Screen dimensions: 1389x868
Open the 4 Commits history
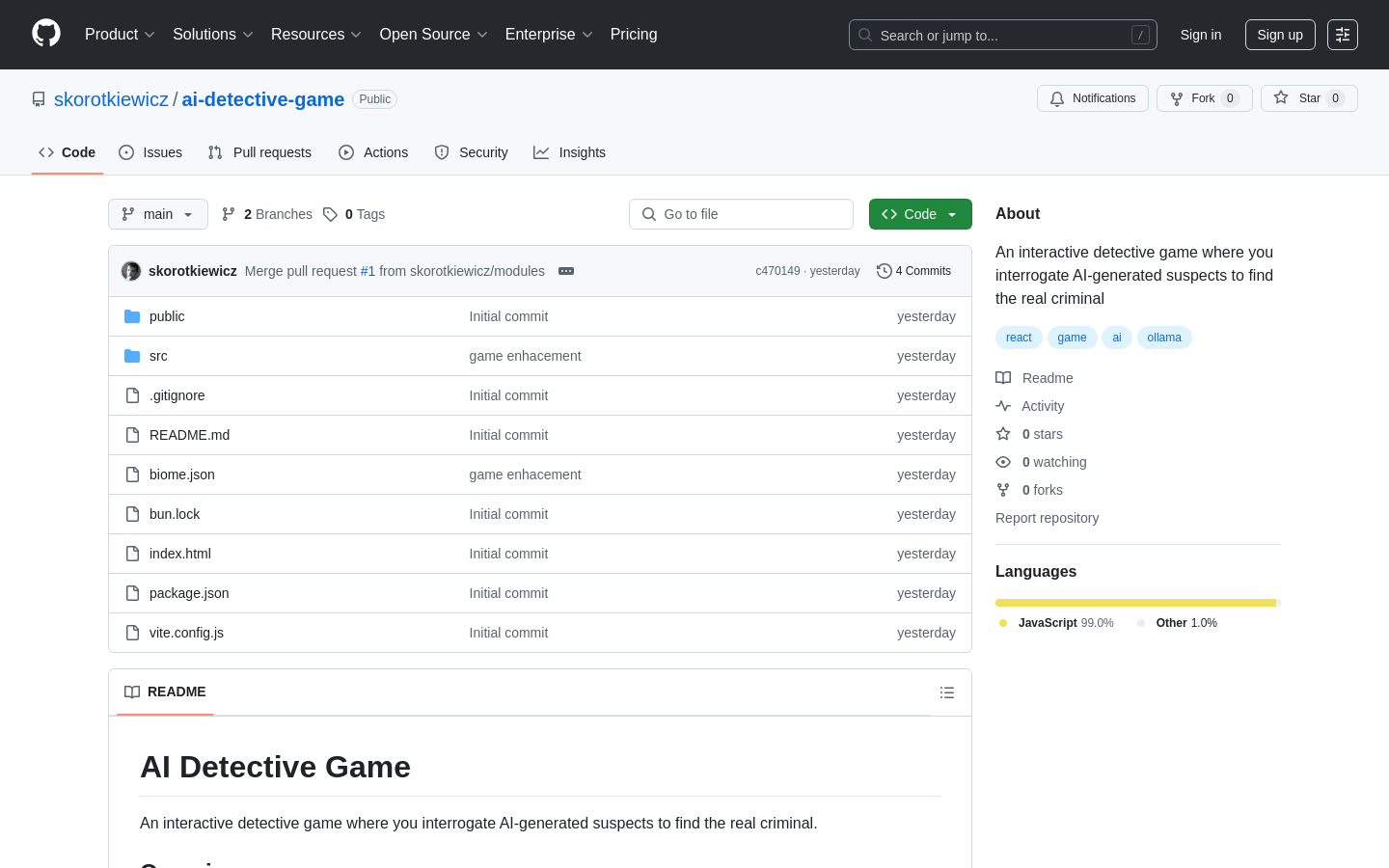[x=913, y=271]
